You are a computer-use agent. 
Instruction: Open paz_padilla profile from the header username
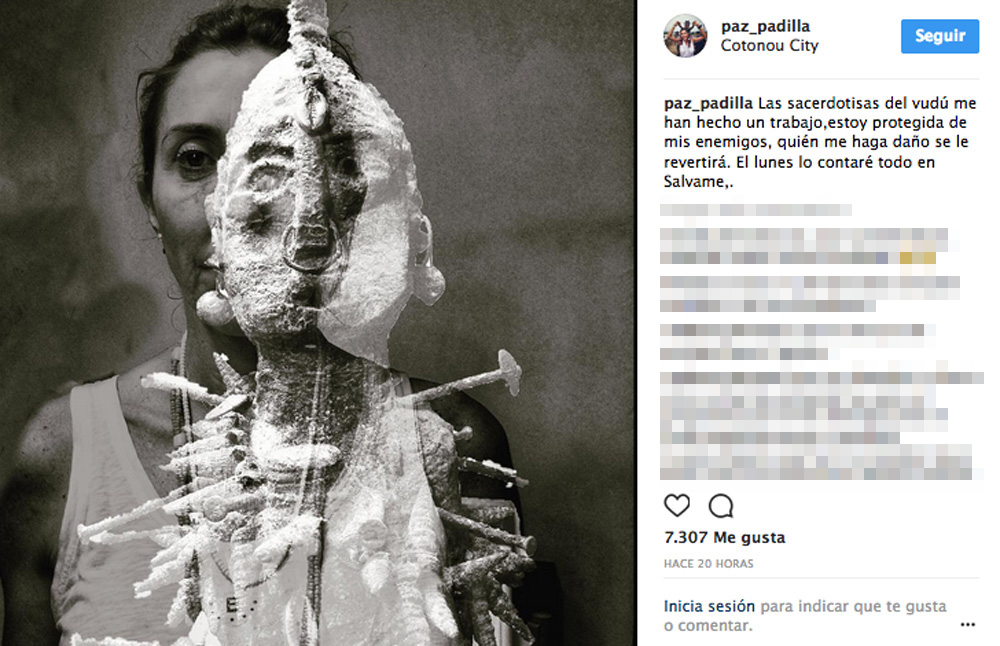click(x=765, y=26)
